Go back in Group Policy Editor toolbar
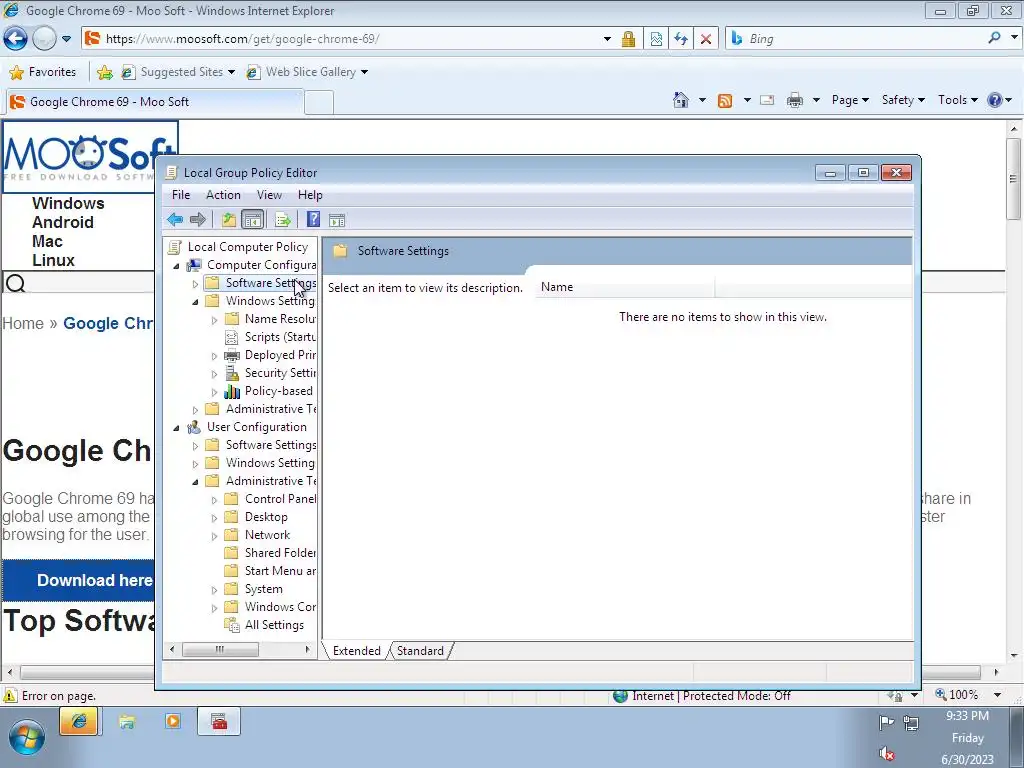 click(x=175, y=219)
